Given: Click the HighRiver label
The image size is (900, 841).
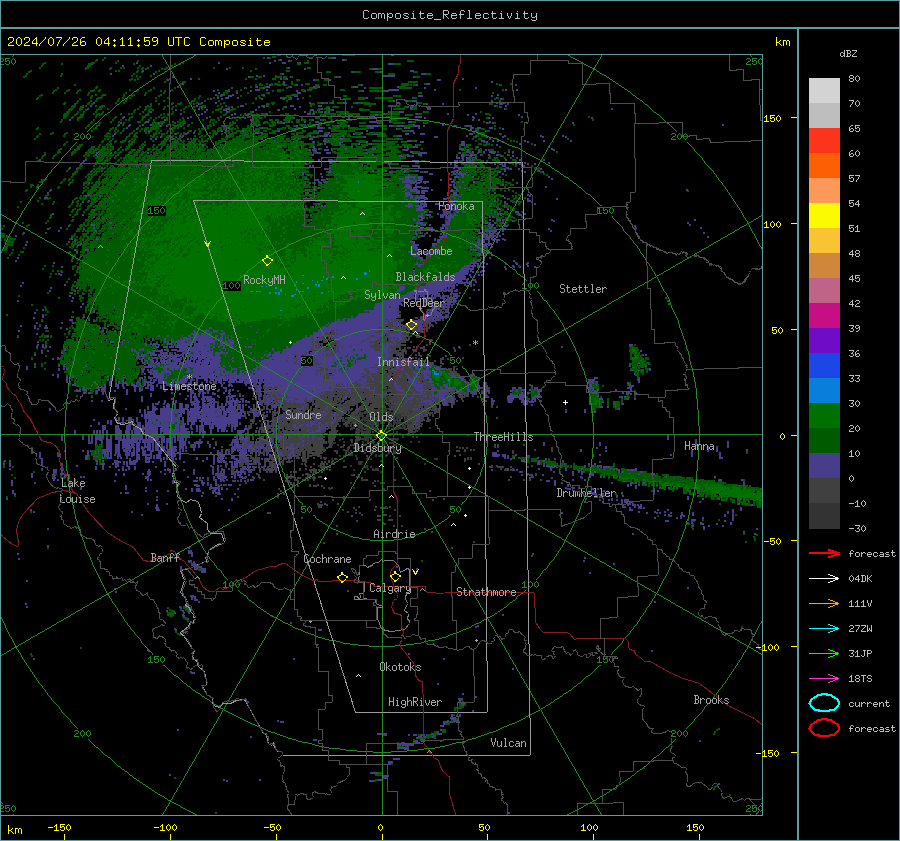Looking at the screenshot, I should (415, 702).
